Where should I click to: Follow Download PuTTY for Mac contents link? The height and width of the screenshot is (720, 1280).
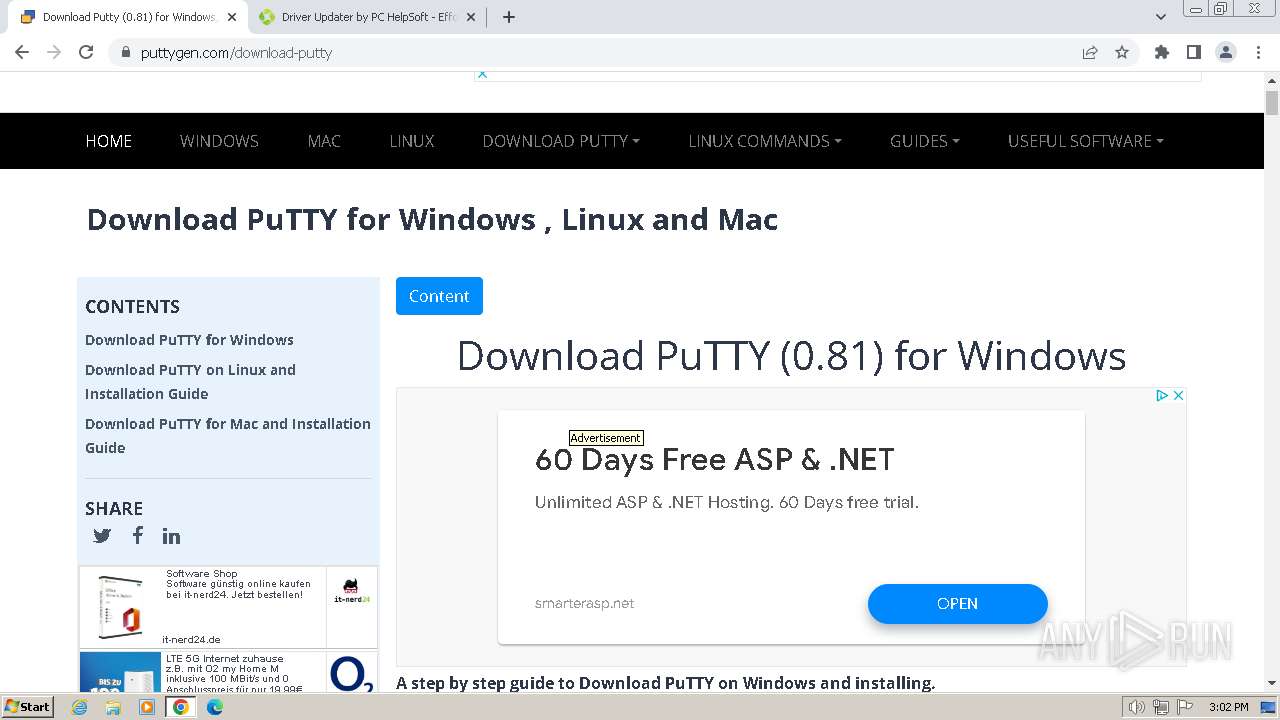[228, 436]
